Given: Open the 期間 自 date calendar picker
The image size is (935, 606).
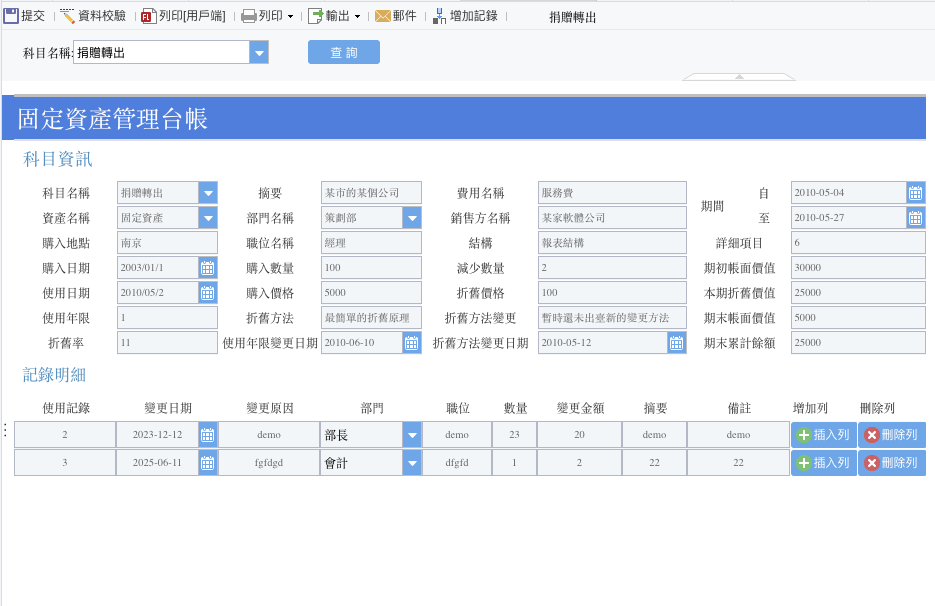Looking at the screenshot, I should pyautogui.click(x=915, y=193).
